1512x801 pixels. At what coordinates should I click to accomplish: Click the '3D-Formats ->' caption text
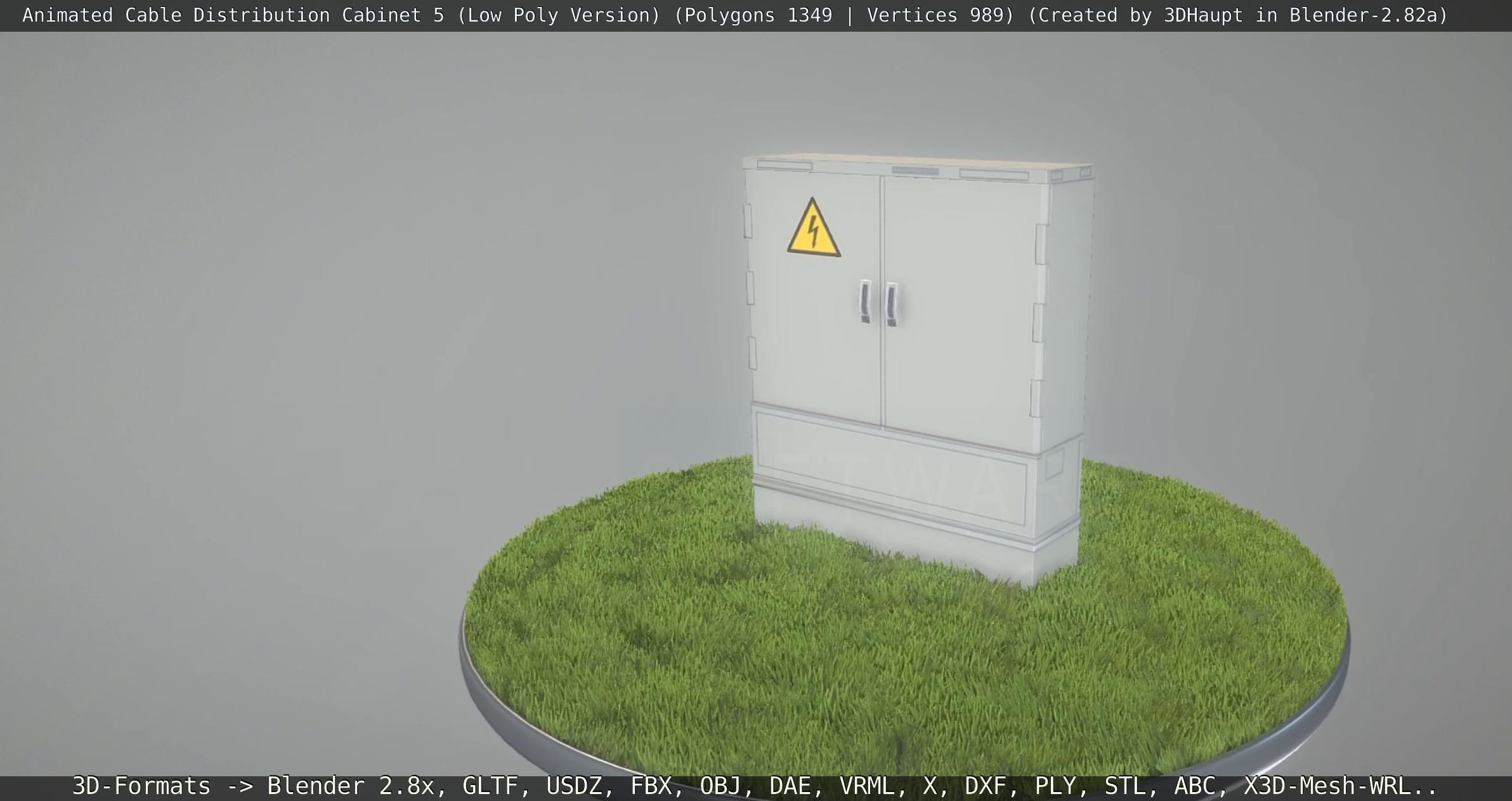pyautogui.click(x=163, y=786)
